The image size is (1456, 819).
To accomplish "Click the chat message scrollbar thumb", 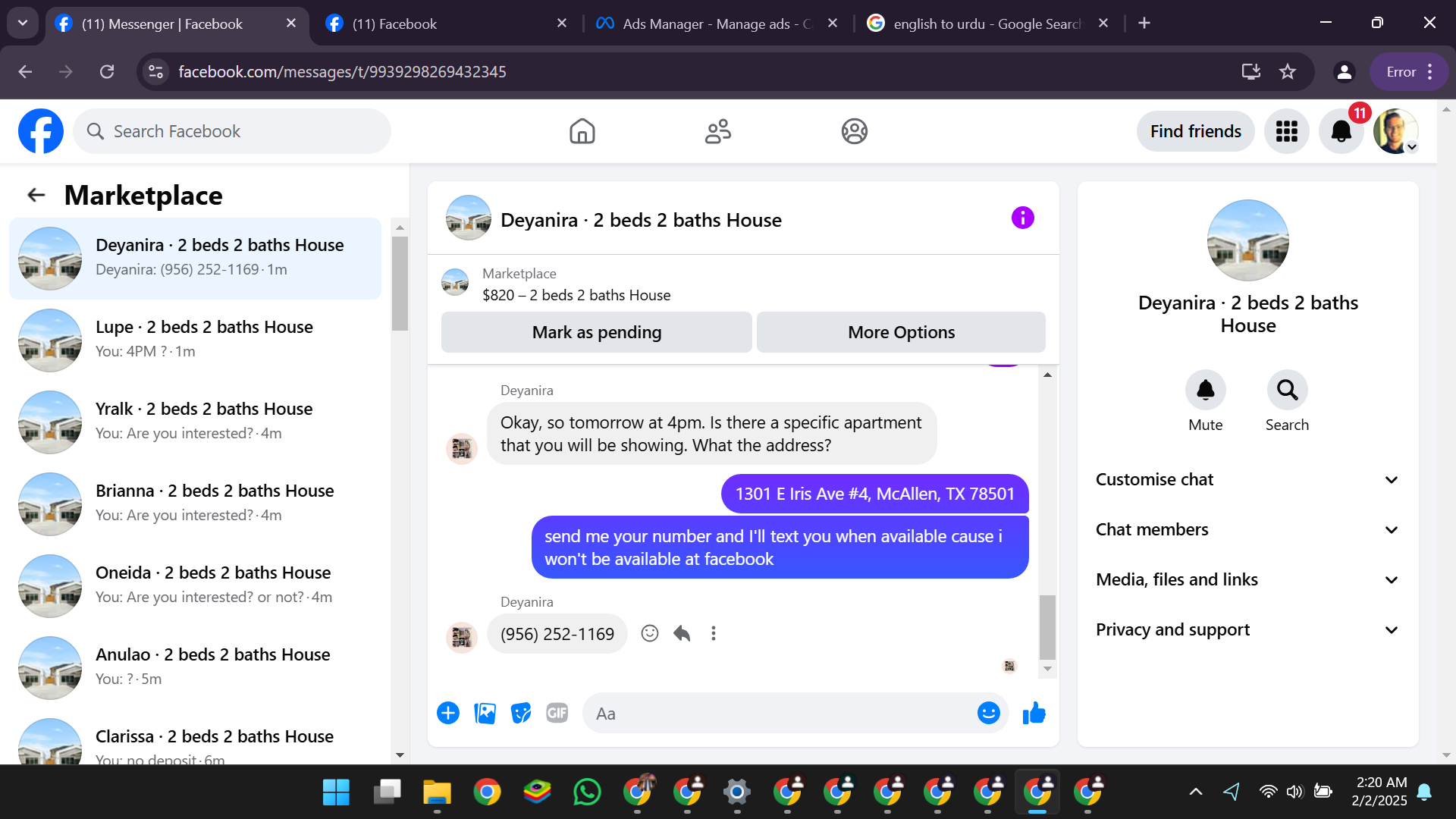I will (x=1047, y=626).
